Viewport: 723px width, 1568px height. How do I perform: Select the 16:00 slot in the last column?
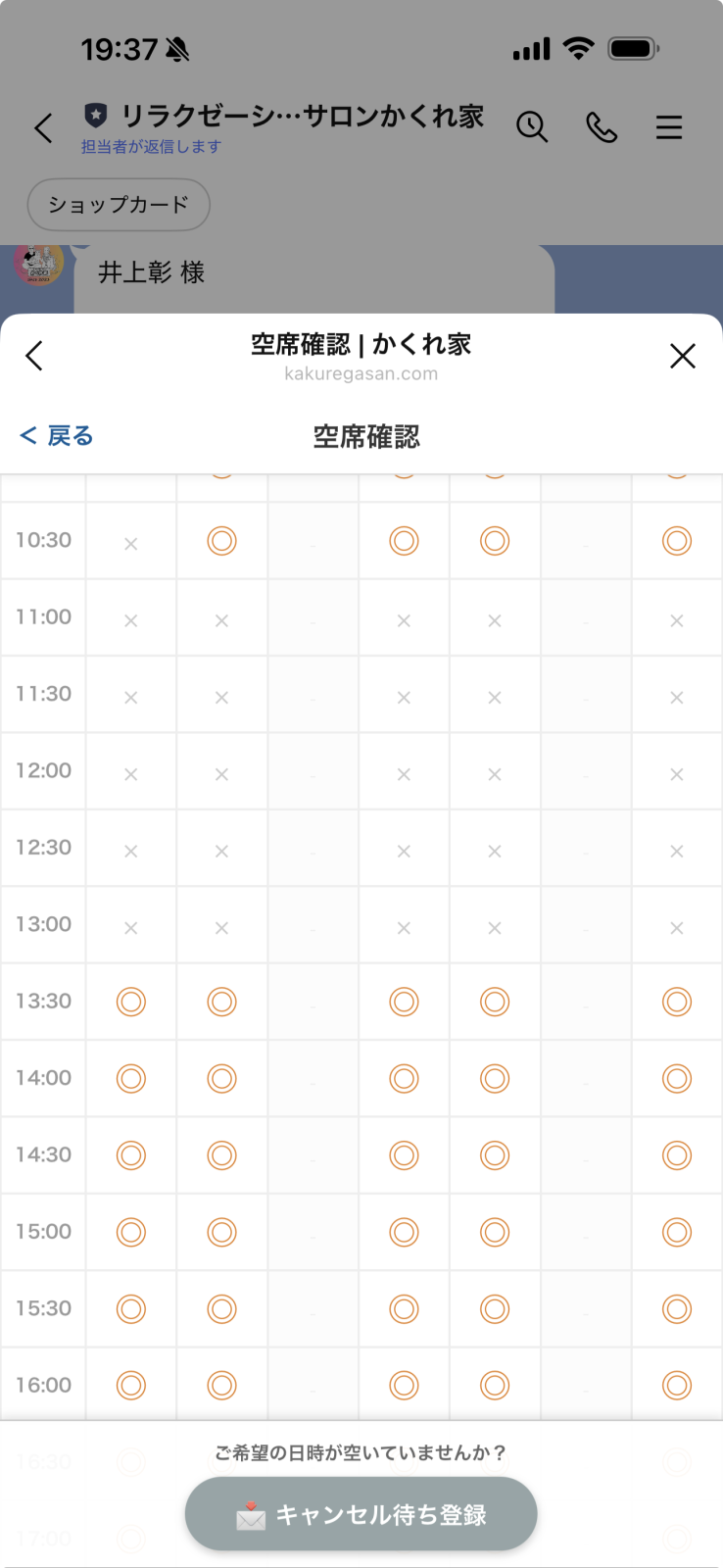coord(677,1386)
